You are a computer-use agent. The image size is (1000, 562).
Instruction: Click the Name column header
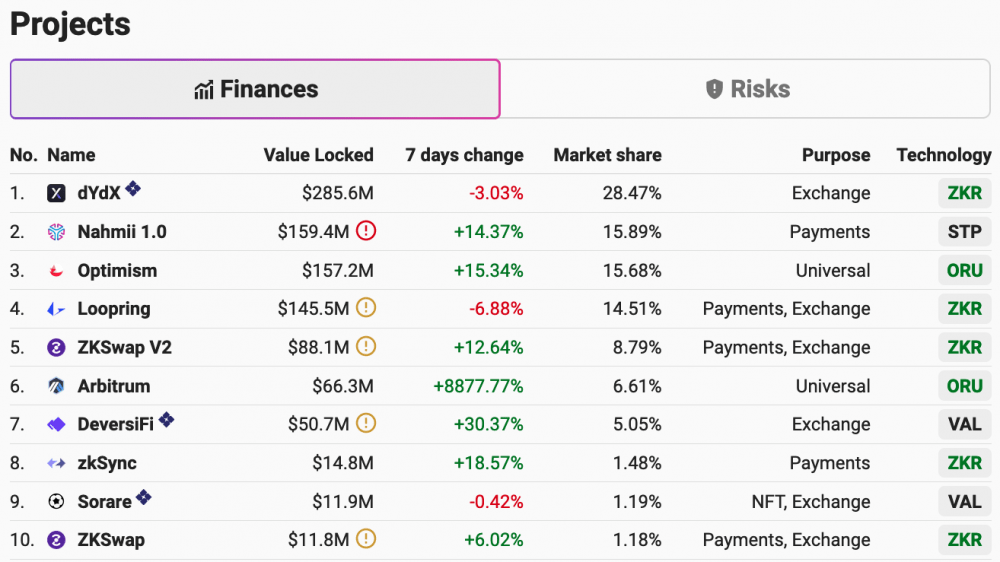[x=71, y=155]
